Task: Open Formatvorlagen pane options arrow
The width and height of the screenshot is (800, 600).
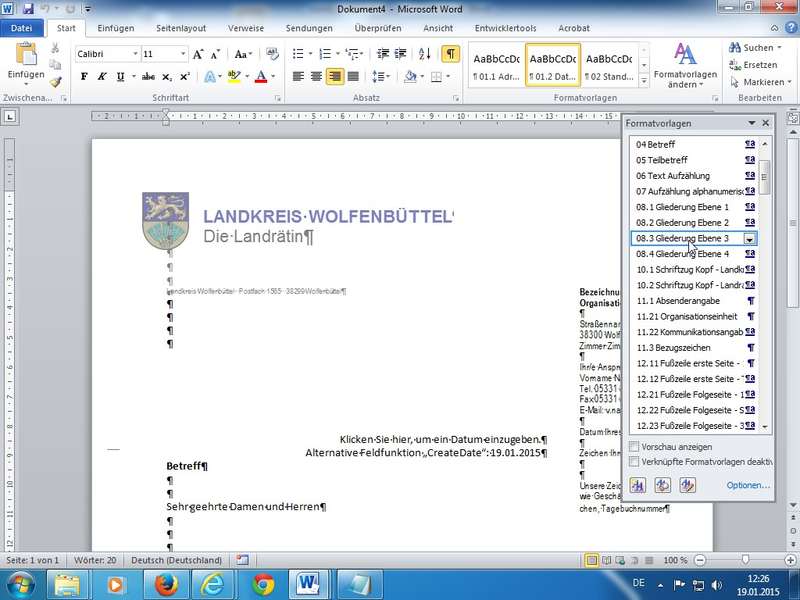Action: (752, 123)
